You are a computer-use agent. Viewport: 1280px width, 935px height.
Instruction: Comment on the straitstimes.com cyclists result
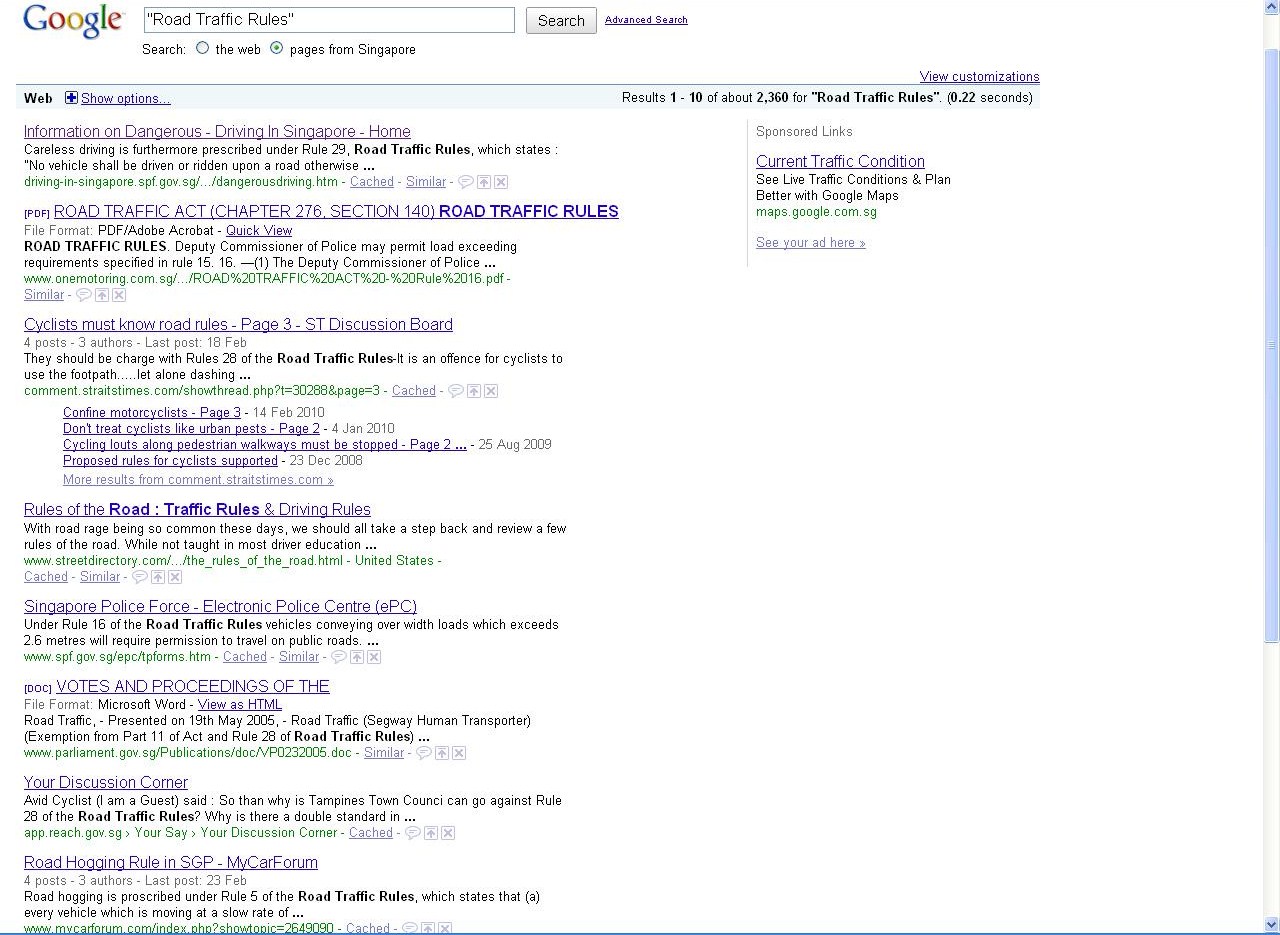(456, 391)
